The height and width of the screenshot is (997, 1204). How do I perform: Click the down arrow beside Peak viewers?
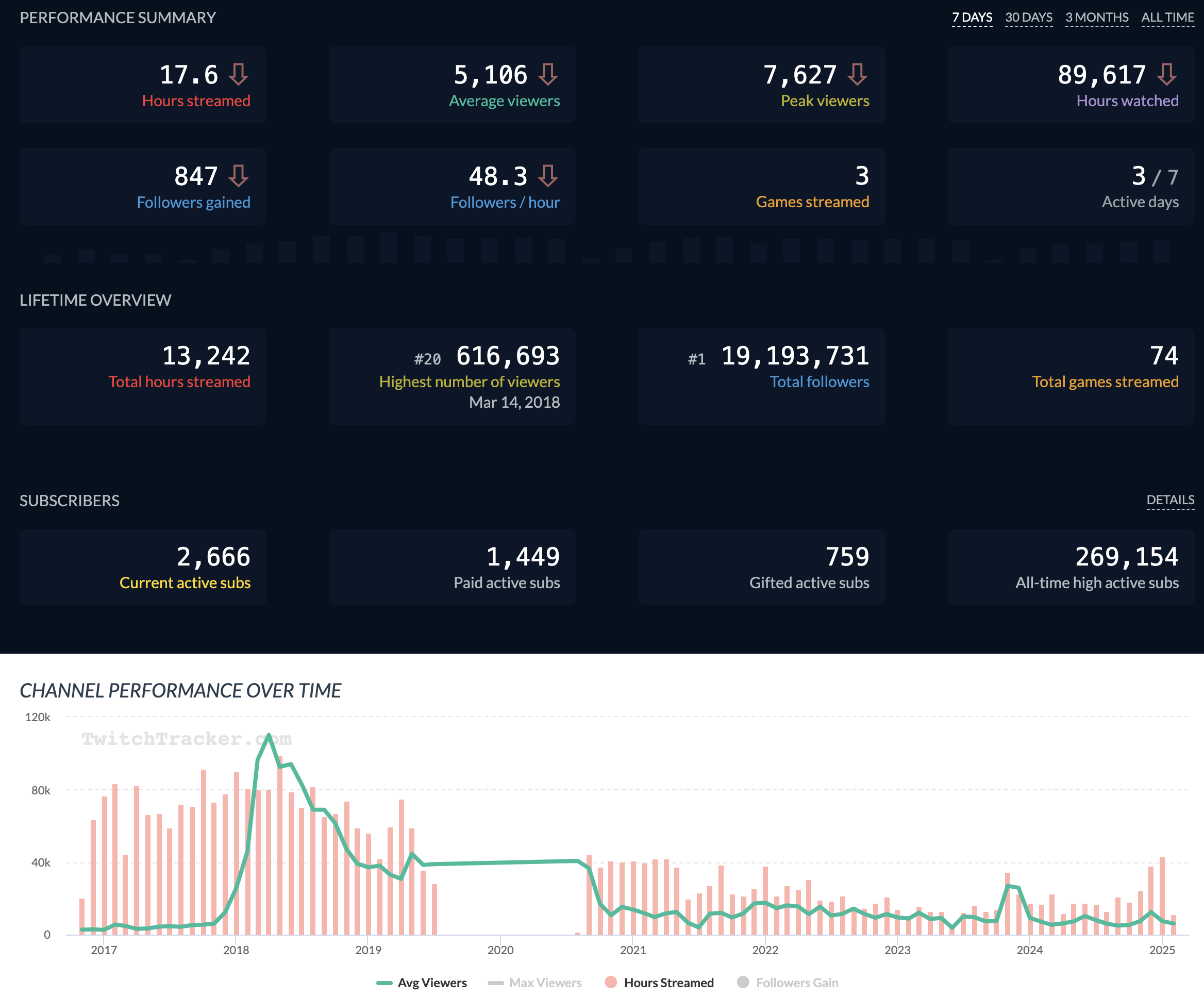tap(857, 75)
